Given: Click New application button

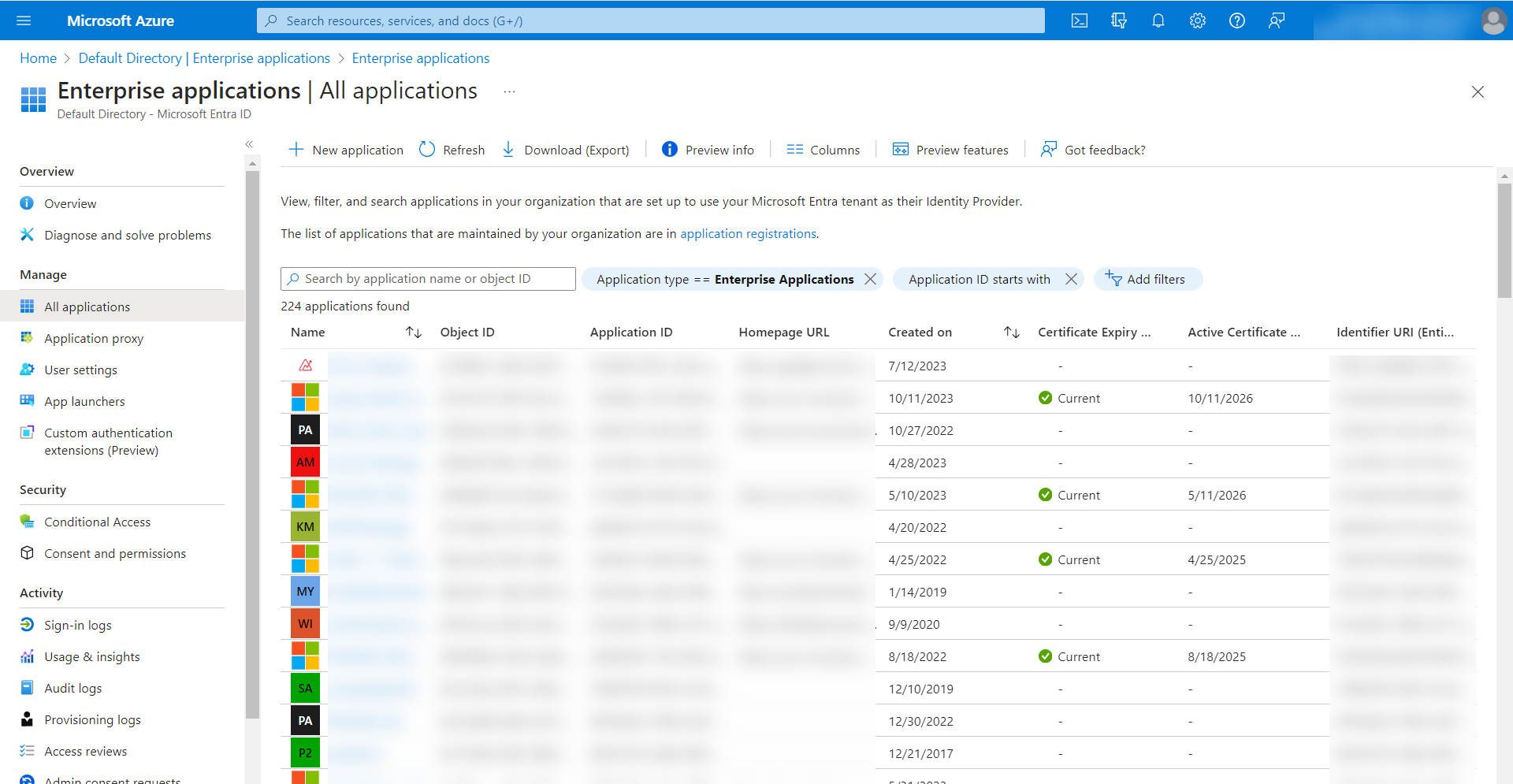Looking at the screenshot, I should click(346, 150).
